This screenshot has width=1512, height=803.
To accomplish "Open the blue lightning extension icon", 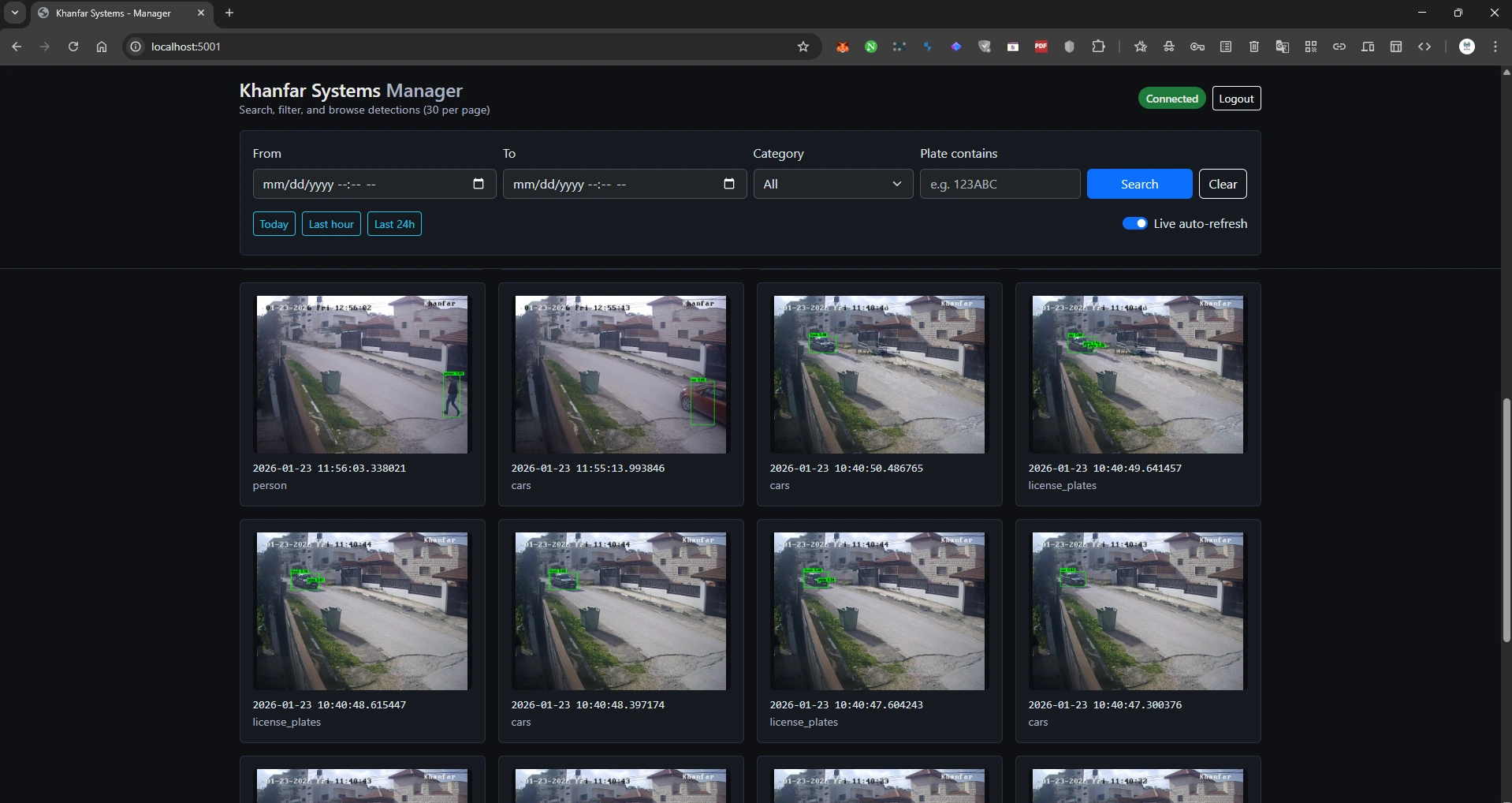I will coord(928,47).
